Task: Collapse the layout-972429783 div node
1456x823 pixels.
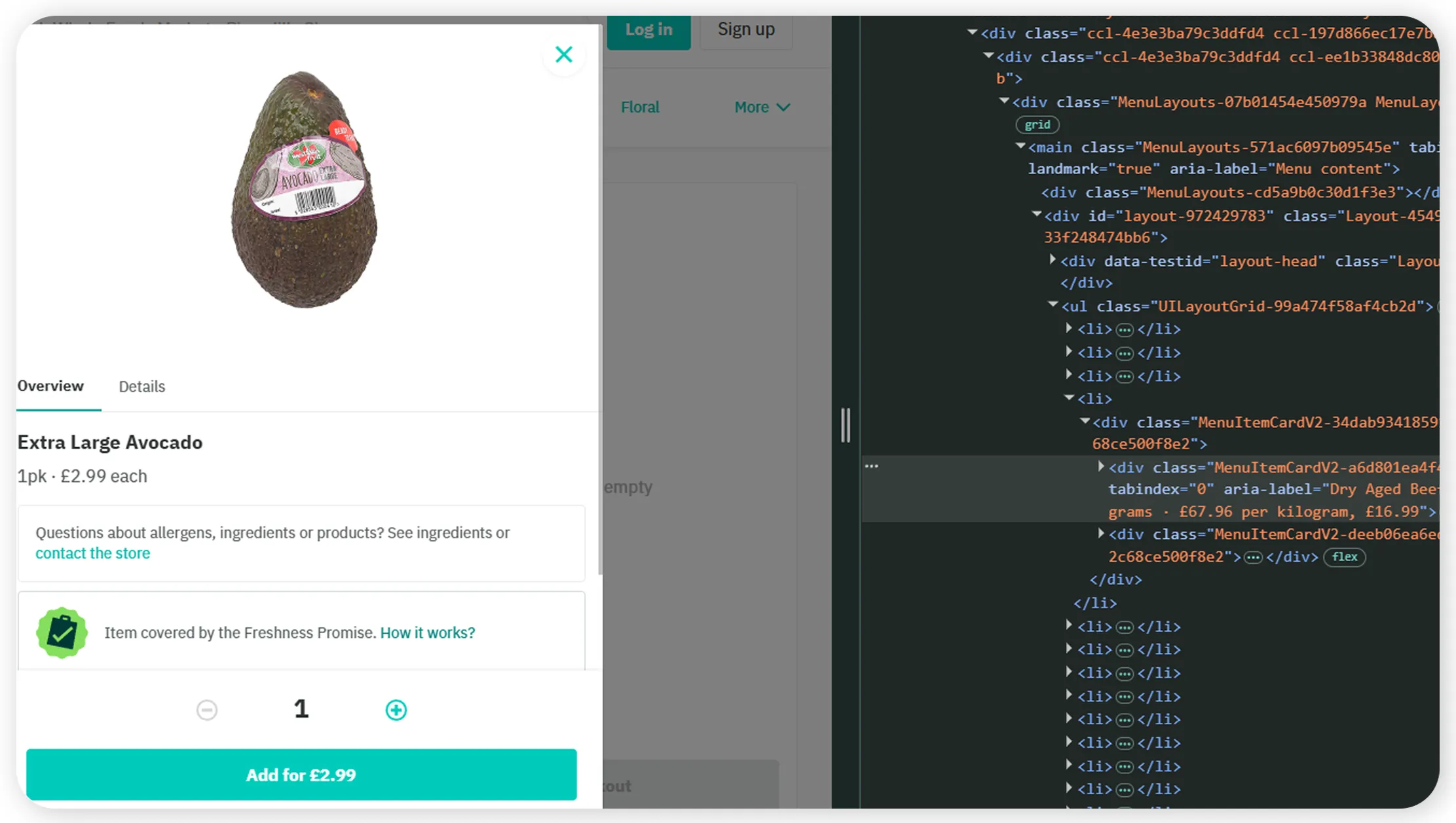Action: pos(1036,215)
